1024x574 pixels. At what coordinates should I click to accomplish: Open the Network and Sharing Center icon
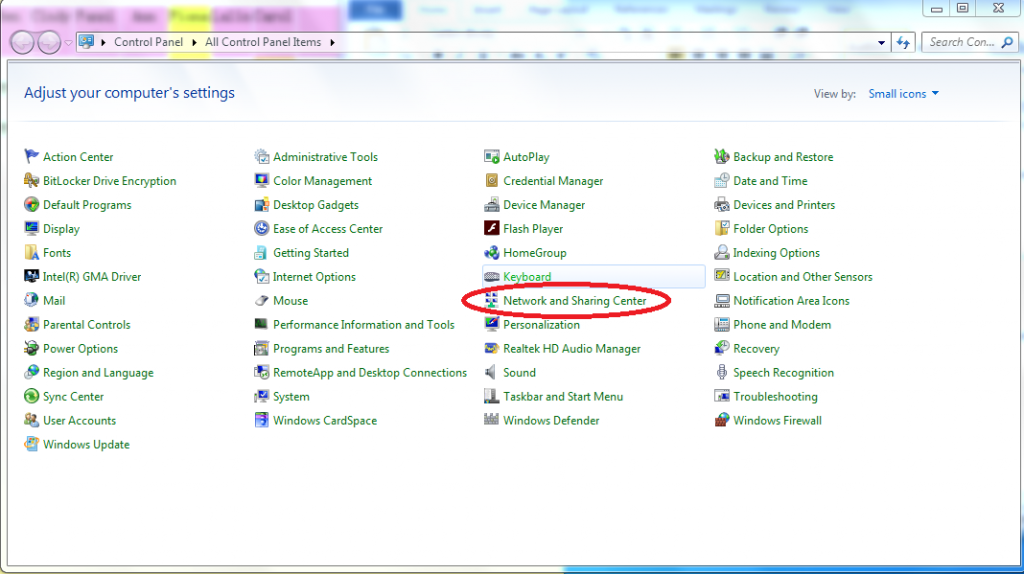click(491, 300)
